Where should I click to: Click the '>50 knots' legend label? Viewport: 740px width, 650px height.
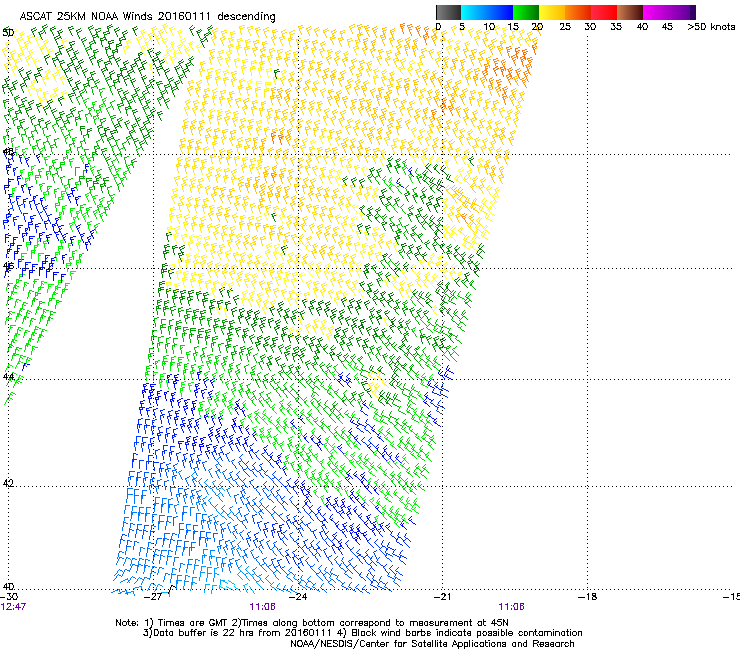pyautogui.click(x=711, y=27)
